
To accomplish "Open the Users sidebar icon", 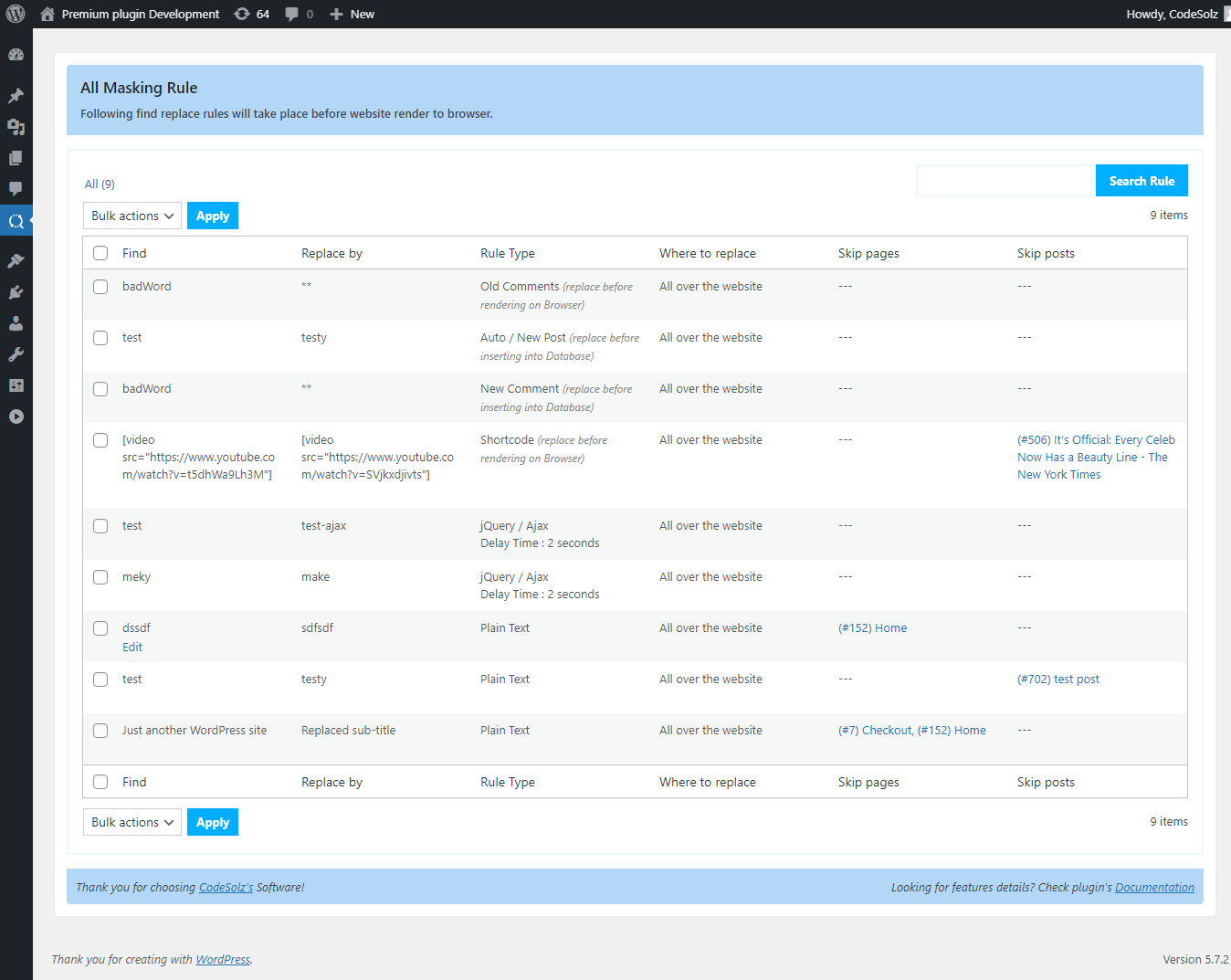I will click(x=16, y=323).
